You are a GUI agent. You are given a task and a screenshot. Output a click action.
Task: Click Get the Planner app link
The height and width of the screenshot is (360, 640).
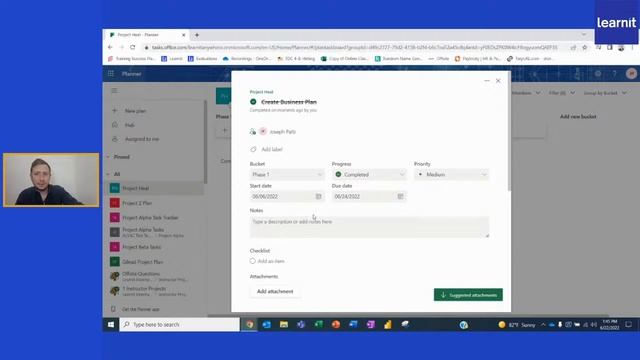(140, 309)
